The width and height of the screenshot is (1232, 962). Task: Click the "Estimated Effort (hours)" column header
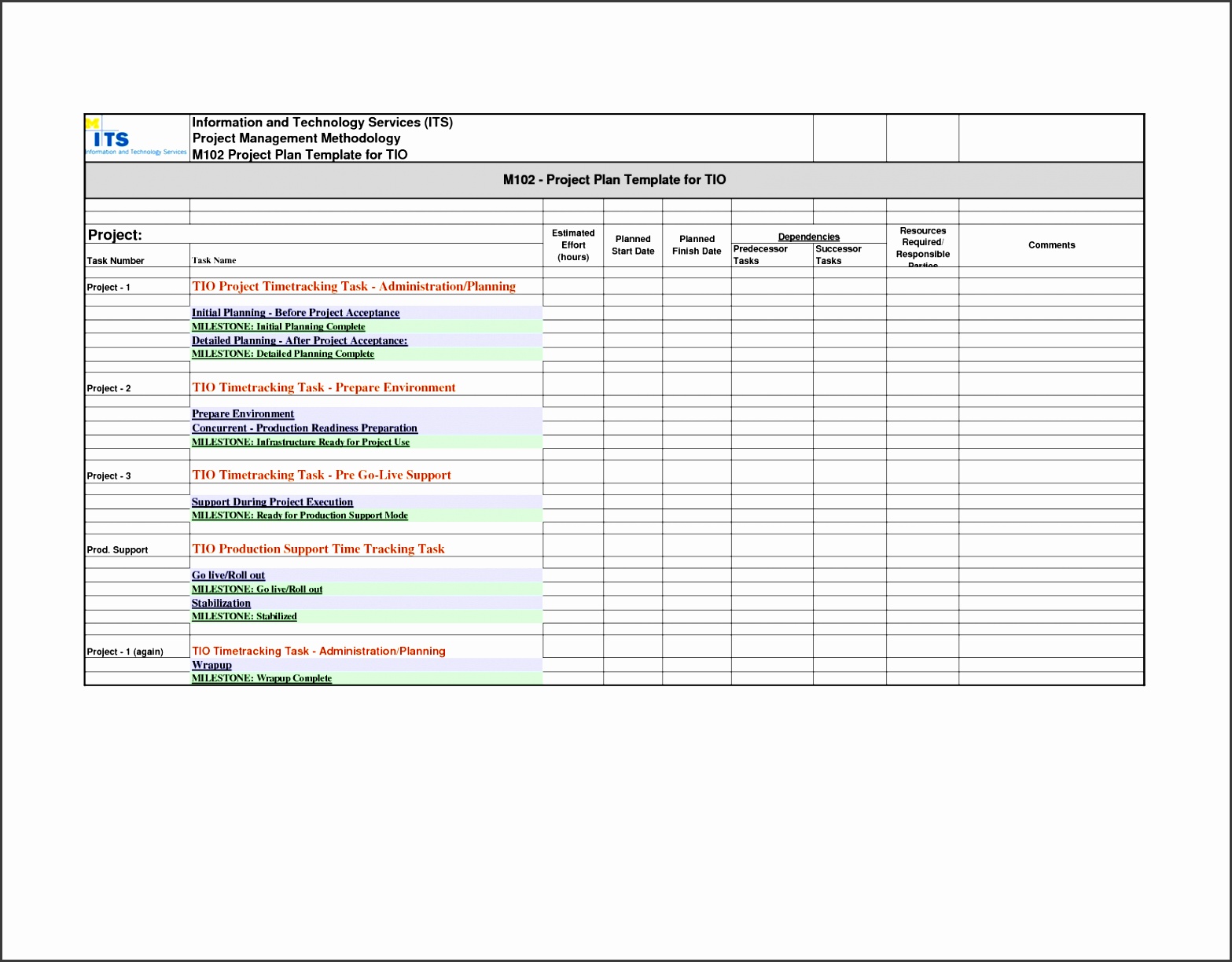pos(572,244)
